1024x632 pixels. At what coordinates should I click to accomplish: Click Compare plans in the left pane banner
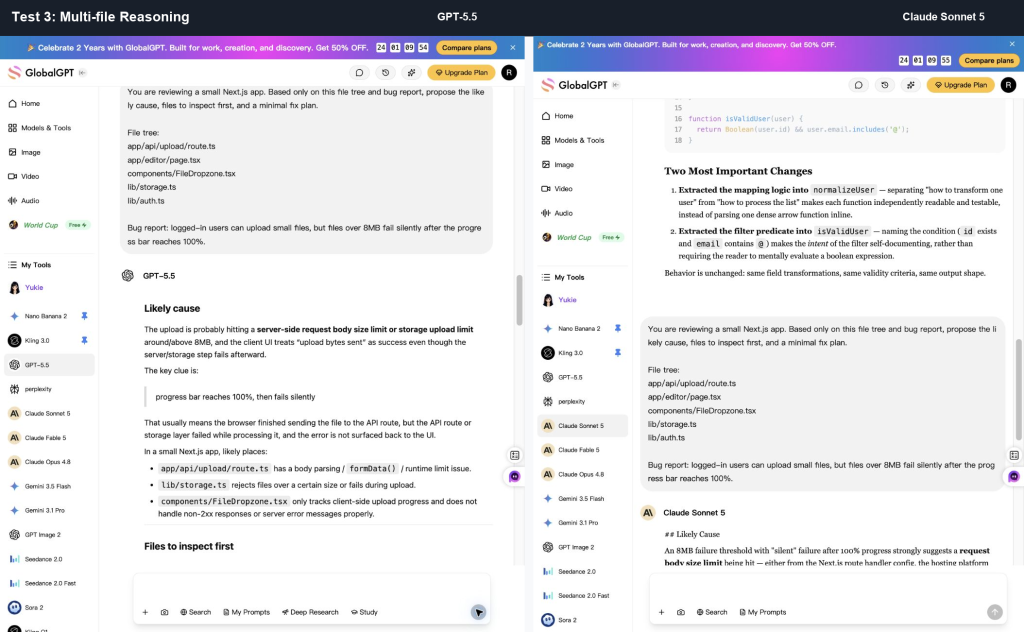(x=466, y=48)
